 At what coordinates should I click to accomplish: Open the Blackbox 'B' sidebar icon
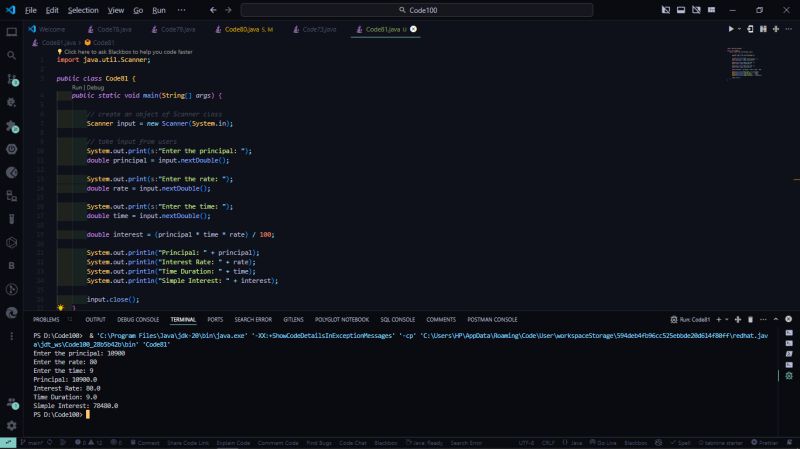(11, 266)
